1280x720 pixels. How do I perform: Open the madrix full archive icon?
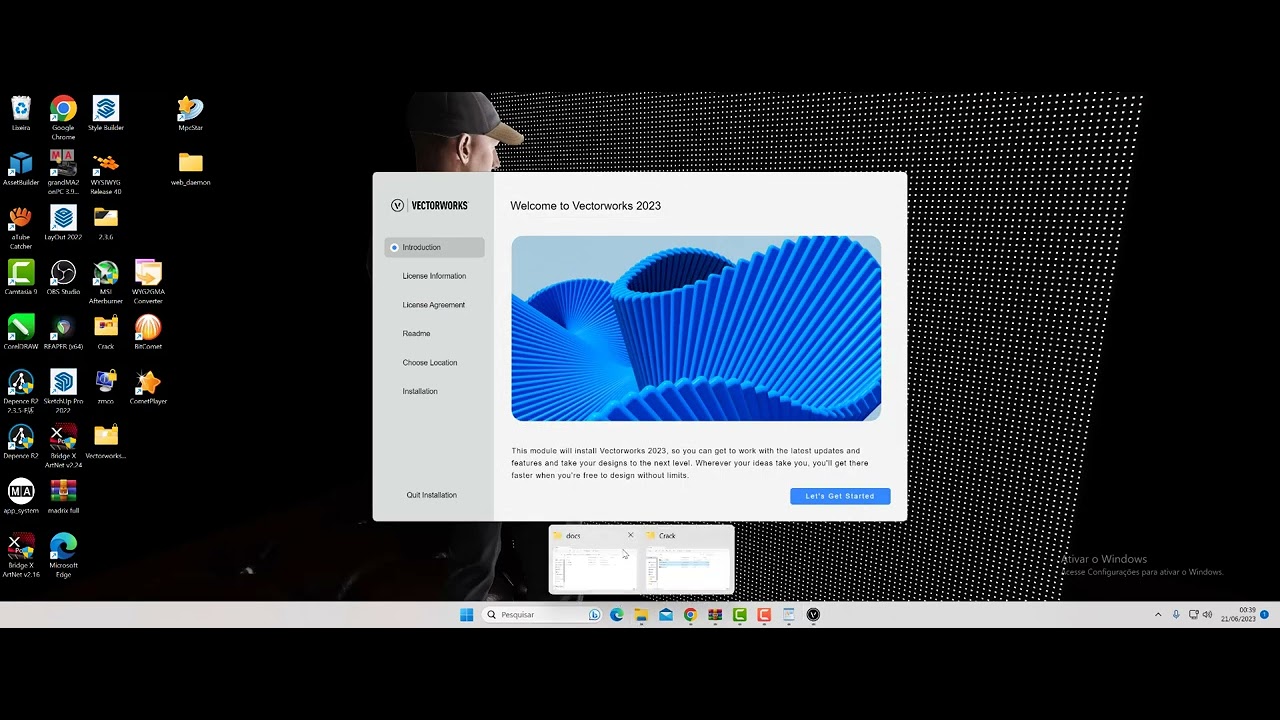coord(63,496)
